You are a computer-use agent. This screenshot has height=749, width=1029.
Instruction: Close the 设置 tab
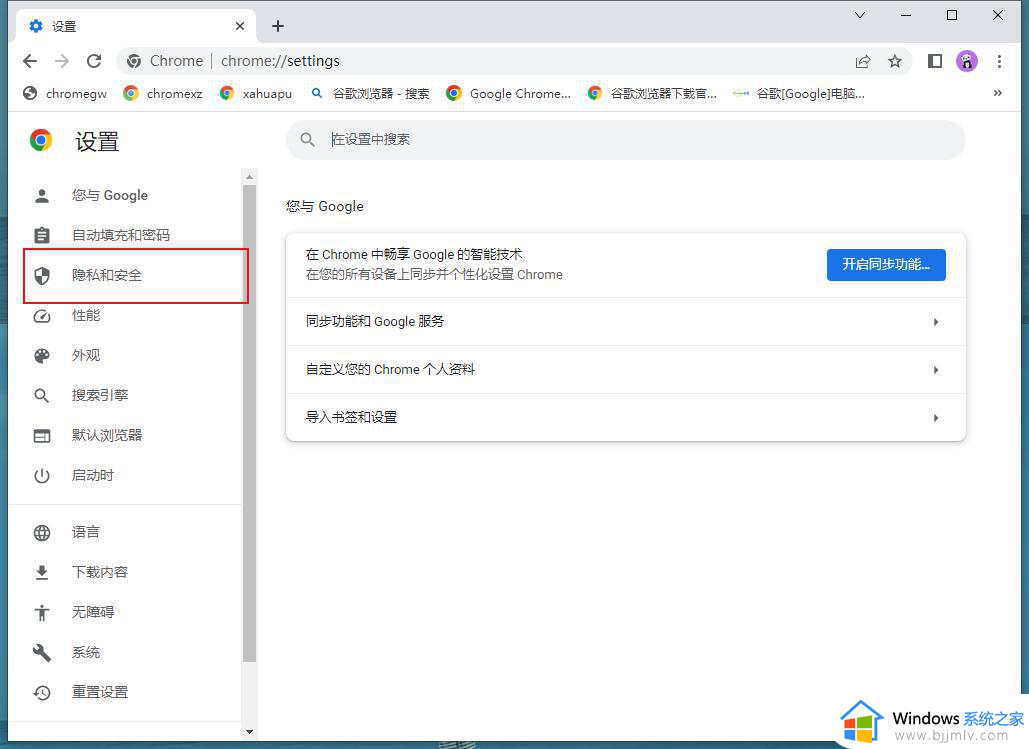240,26
